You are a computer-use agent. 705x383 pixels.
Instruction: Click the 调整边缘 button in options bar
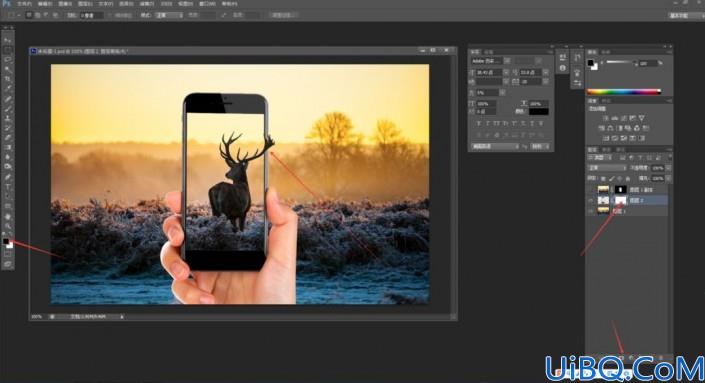point(284,15)
